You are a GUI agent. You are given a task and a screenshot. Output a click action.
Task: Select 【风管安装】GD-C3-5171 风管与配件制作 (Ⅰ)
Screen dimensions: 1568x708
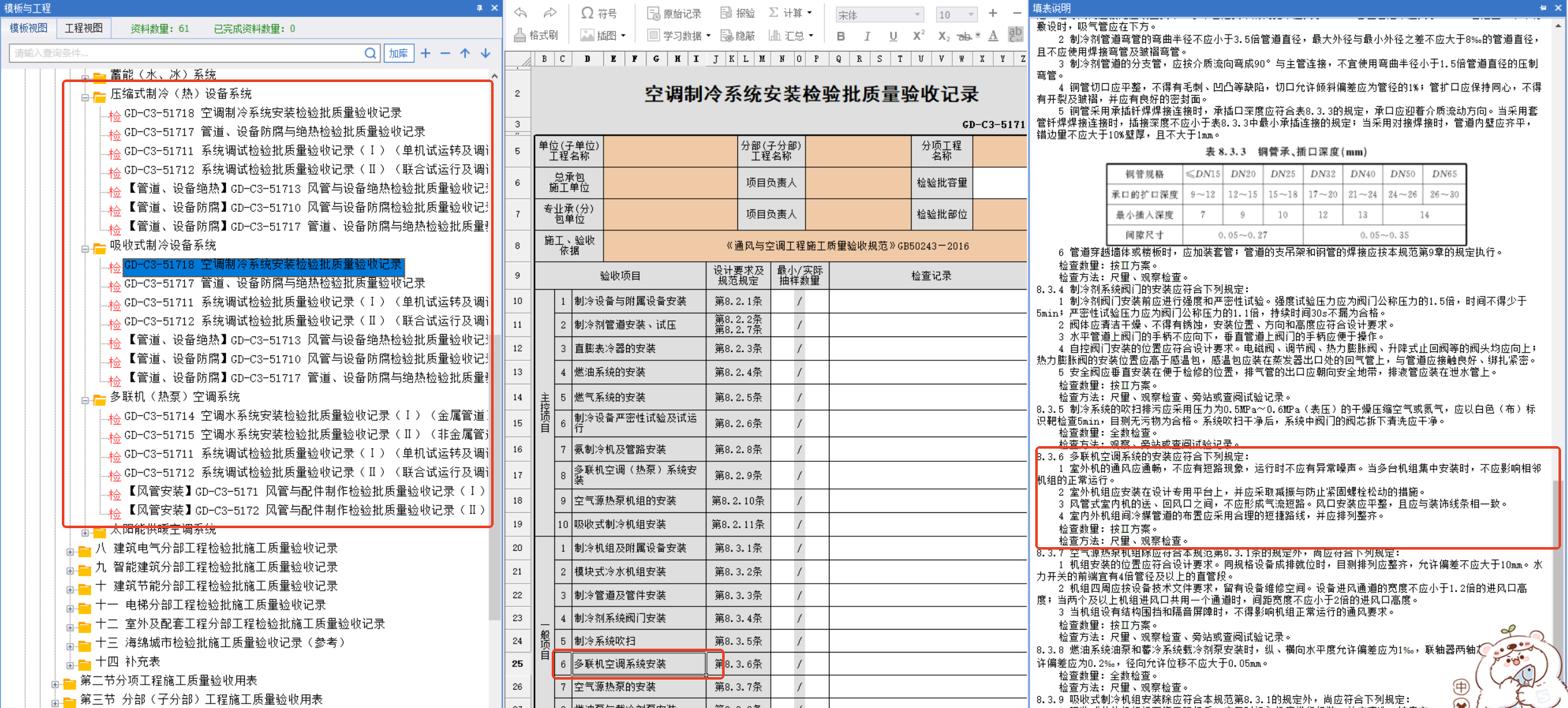click(306, 492)
